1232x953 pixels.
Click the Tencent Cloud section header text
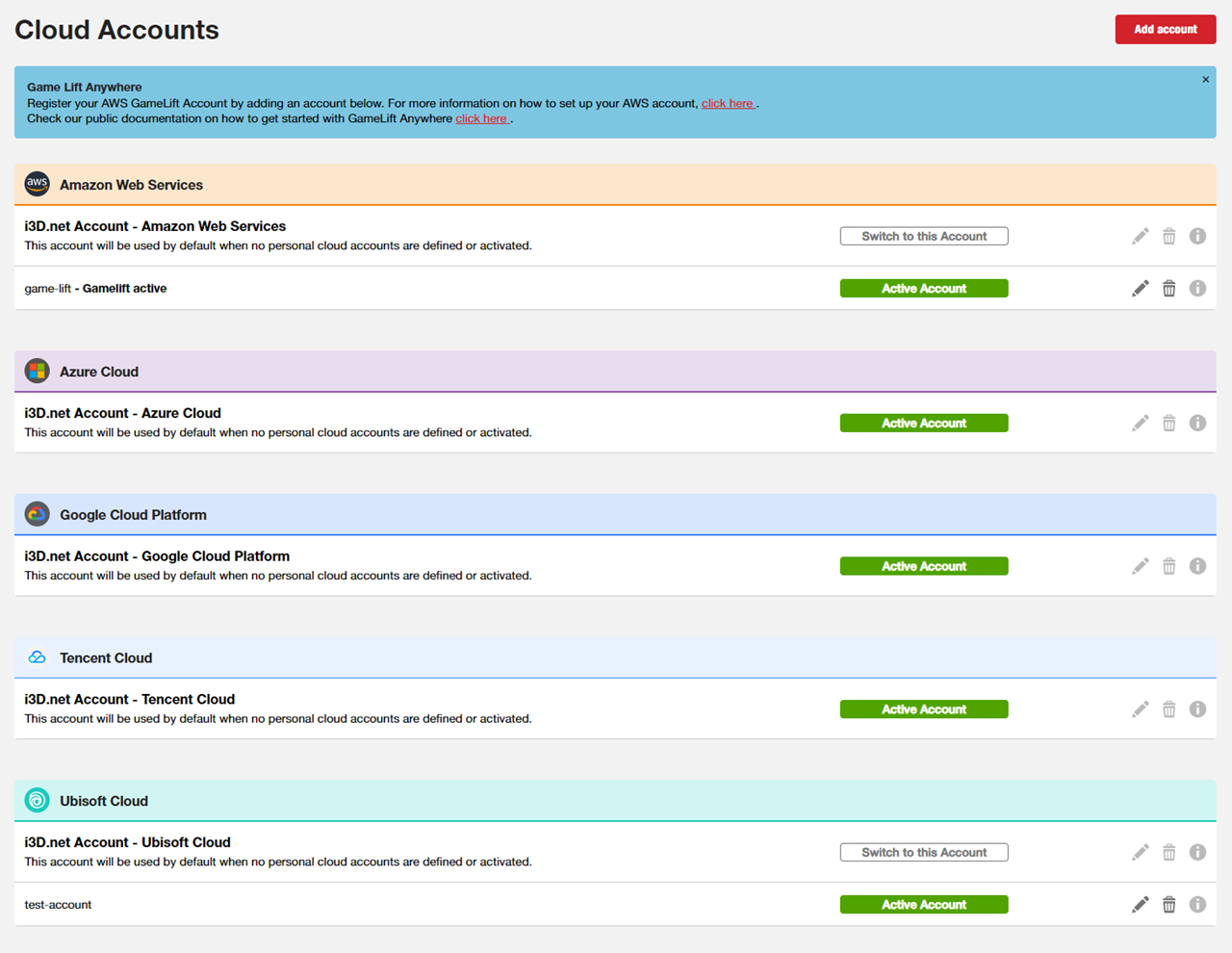[106, 658]
